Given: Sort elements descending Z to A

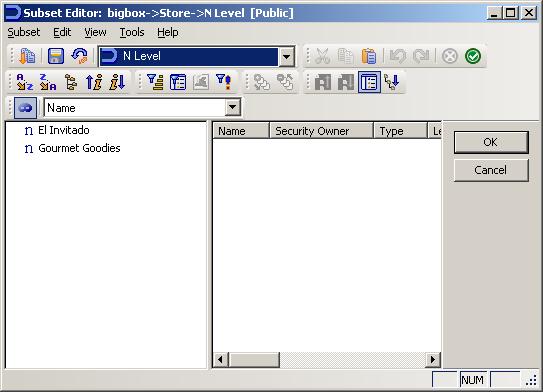Looking at the screenshot, I should pyautogui.click(x=48, y=82).
